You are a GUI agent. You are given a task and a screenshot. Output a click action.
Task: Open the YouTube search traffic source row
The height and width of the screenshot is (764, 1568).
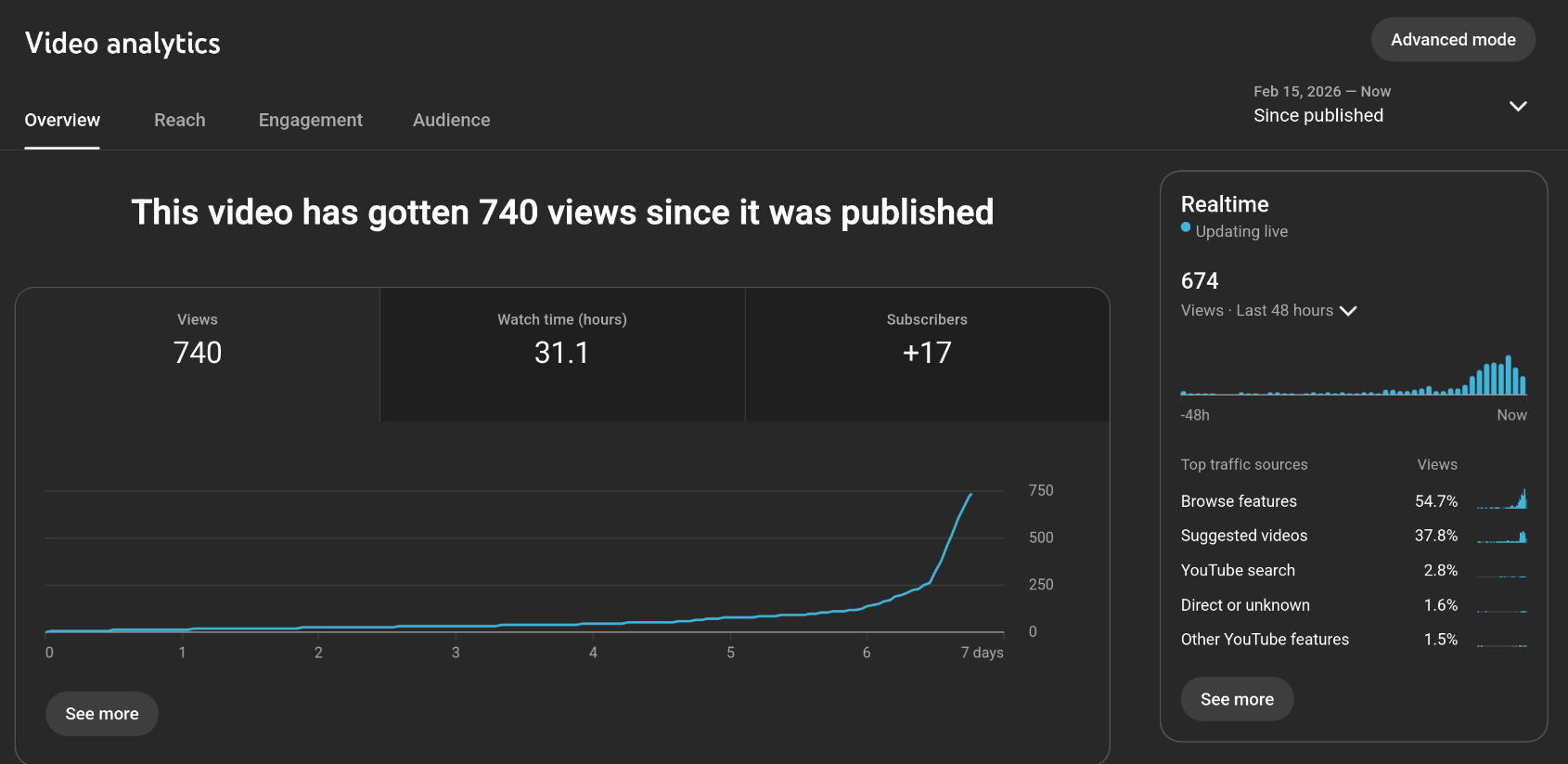(x=1238, y=570)
